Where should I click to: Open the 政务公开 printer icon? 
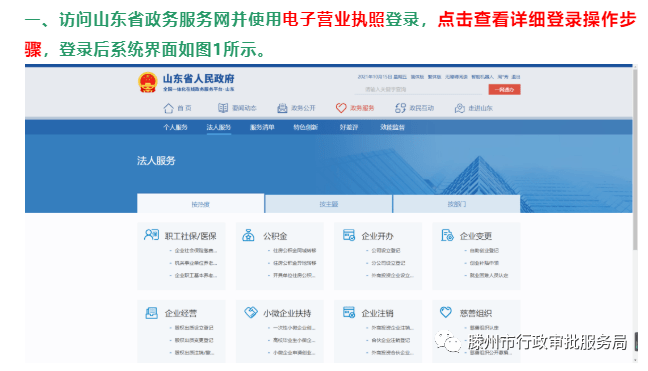282,108
